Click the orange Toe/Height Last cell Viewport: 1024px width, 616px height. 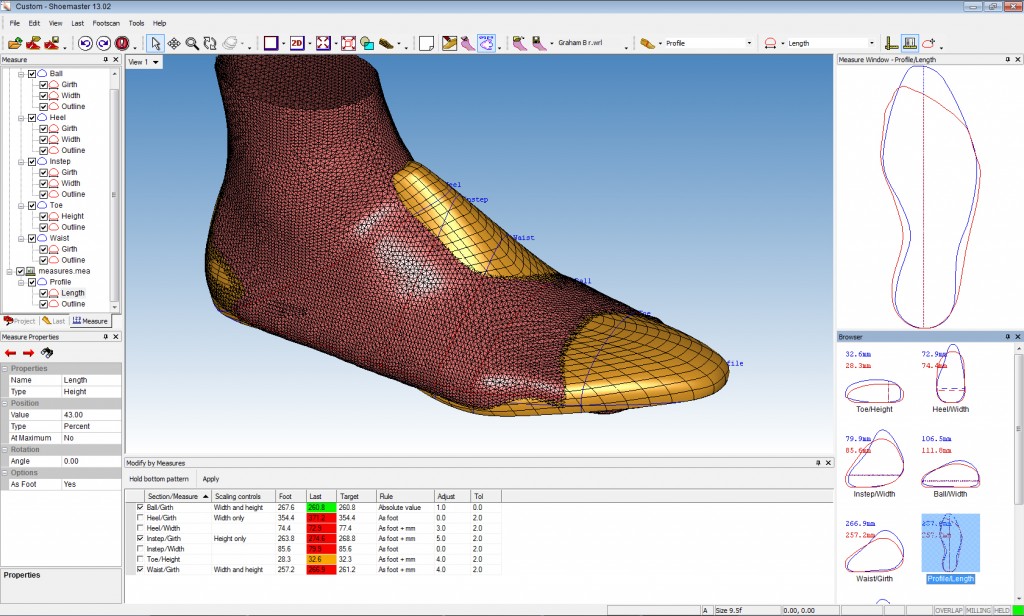[321, 559]
